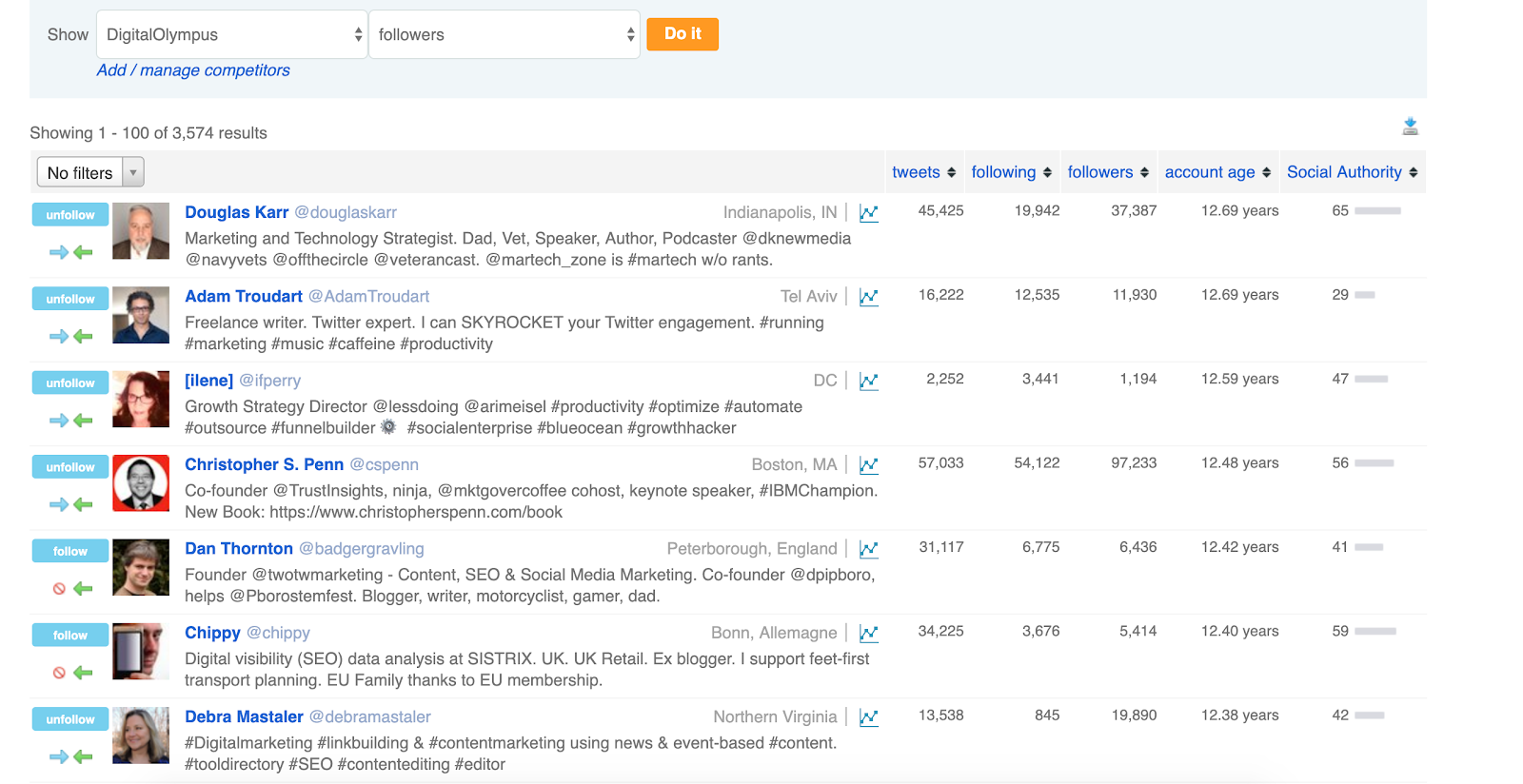
Task: Click Douglas Karr's profile photo
Action: [141, 231]
